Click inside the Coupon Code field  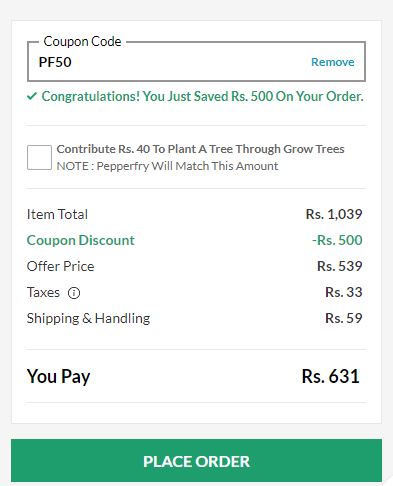[196, 61]
